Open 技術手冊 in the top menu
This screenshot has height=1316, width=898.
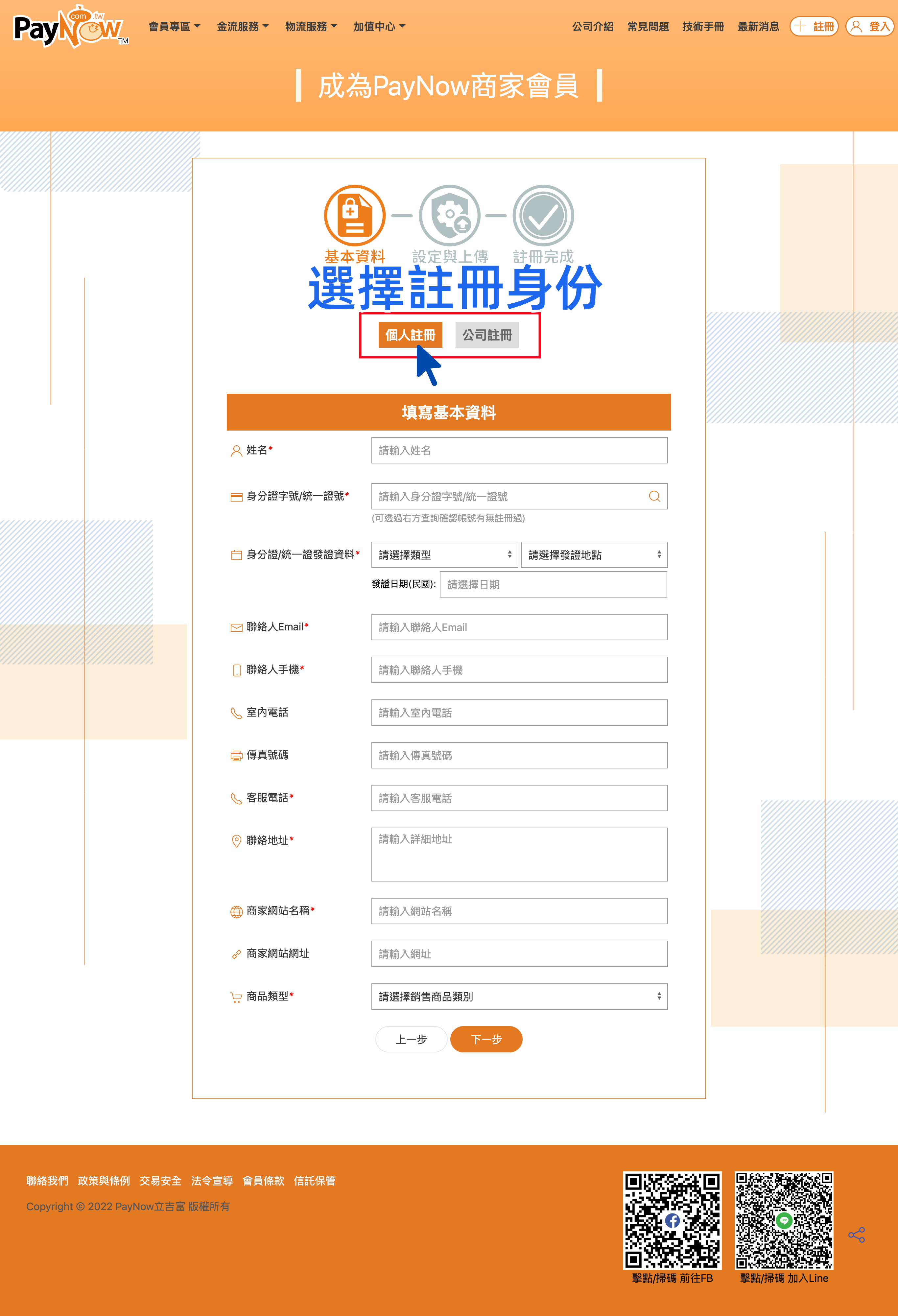click(x=703, y=27)
